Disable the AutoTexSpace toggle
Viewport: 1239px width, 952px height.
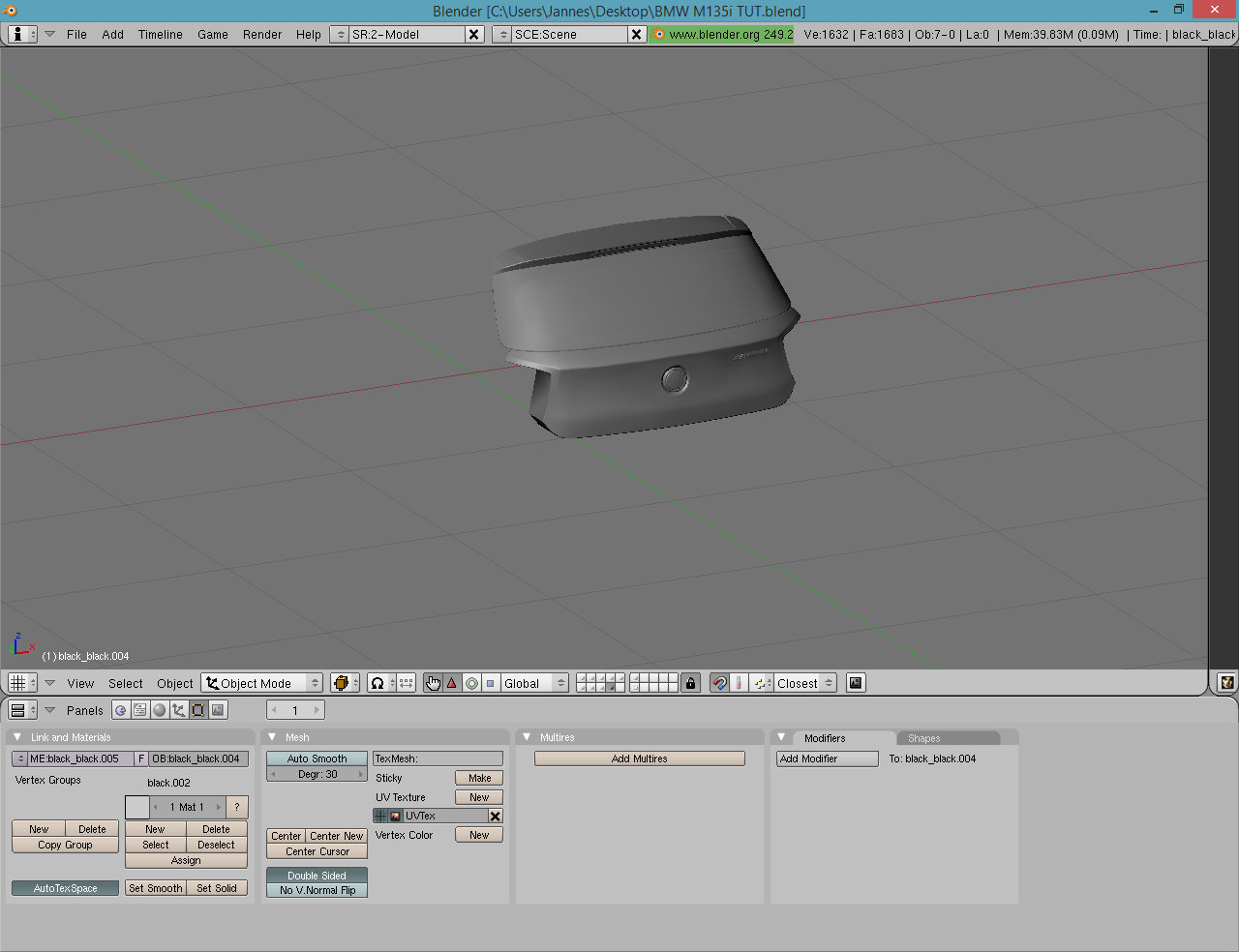[65, 888]
